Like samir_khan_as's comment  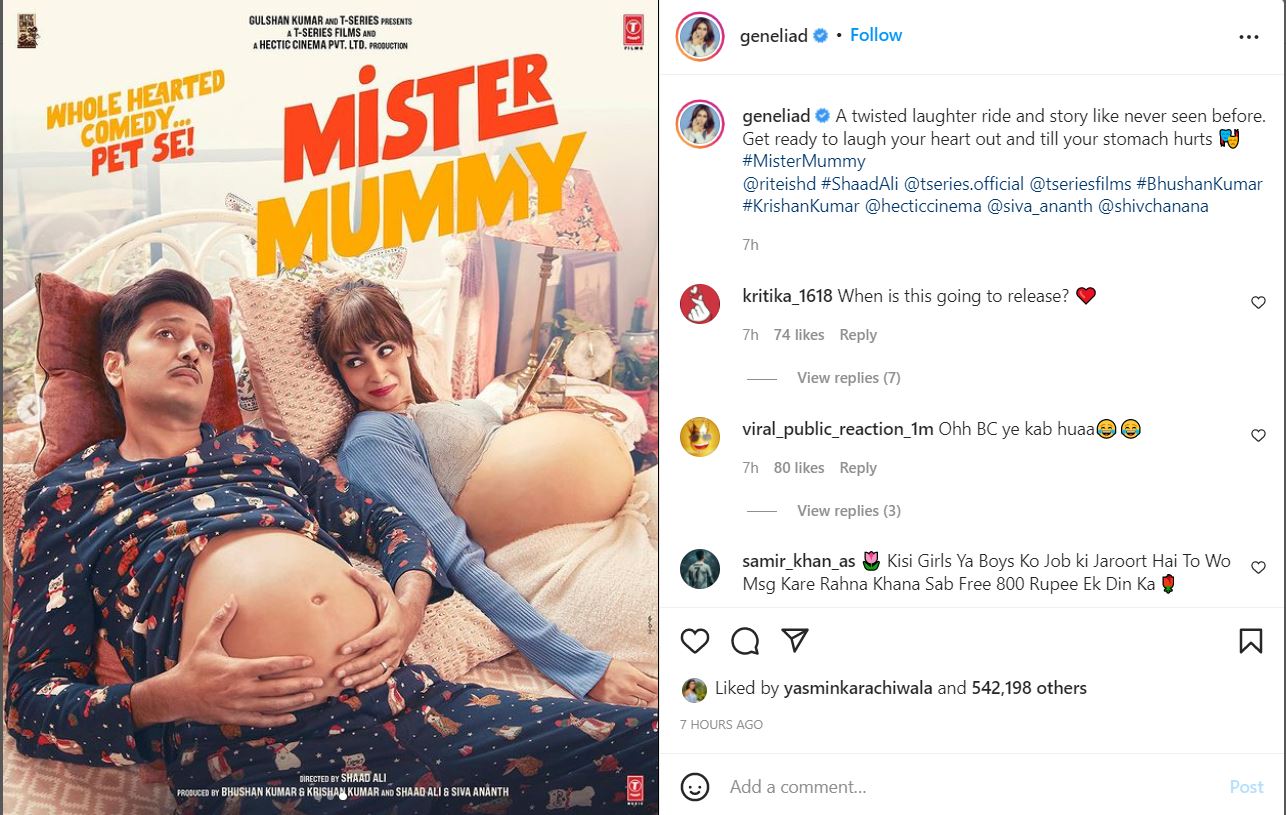pos(1259,568)
